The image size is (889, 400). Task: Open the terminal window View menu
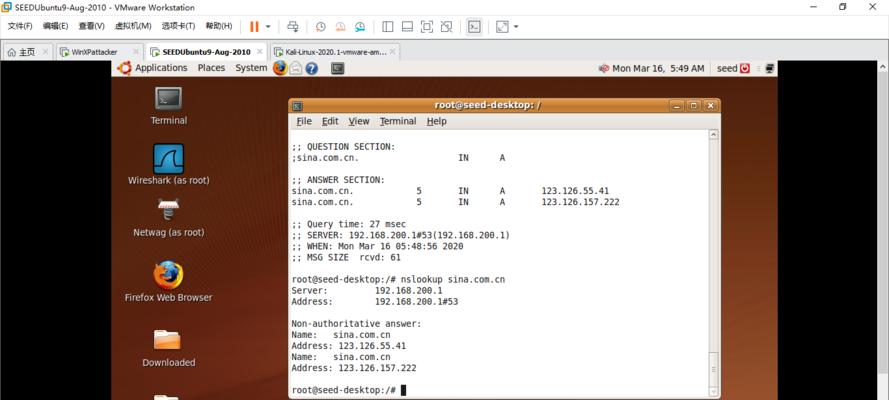(x=359, y=121)
